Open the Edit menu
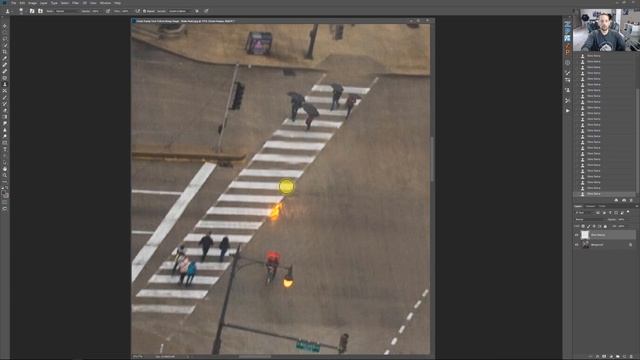Image resolution: width=640 pixels, height=360 pixels. 22,3
